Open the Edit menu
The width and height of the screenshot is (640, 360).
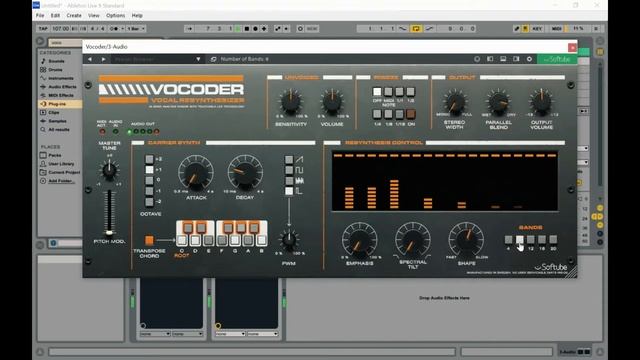pyautogui.click(x=55, y=16)
